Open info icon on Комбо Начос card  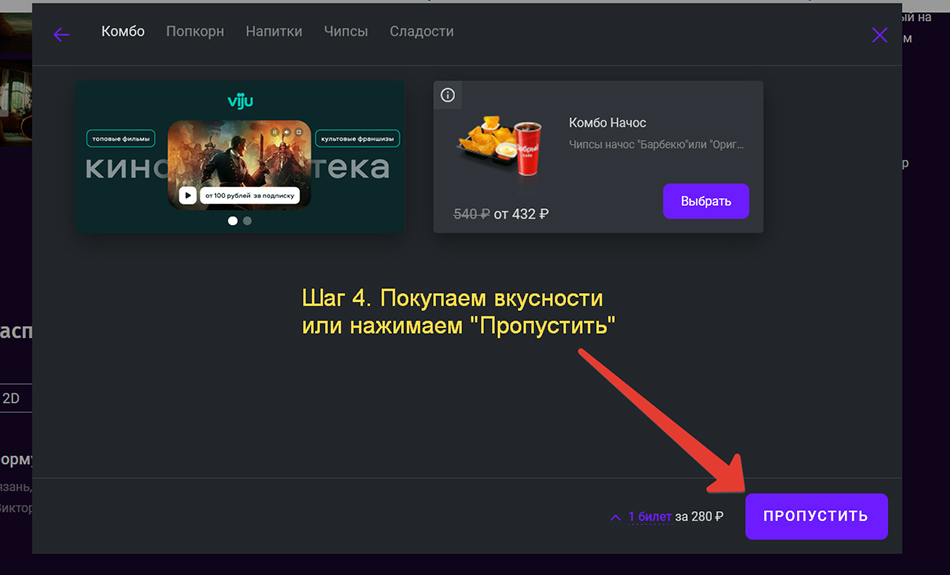pyautogui.click(x=448, y=95)
